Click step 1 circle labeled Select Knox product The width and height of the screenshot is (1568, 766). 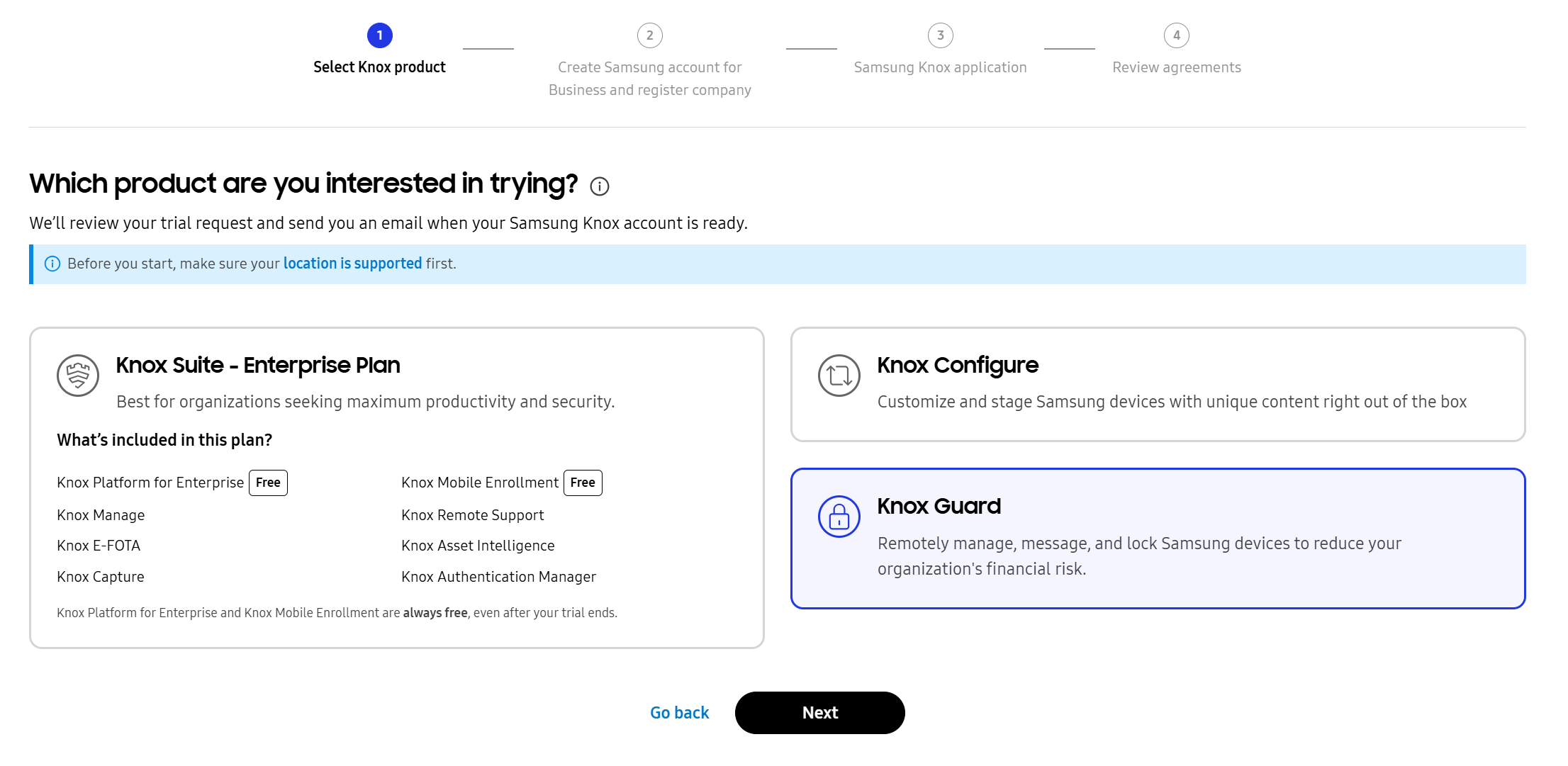tap(379, 35)
